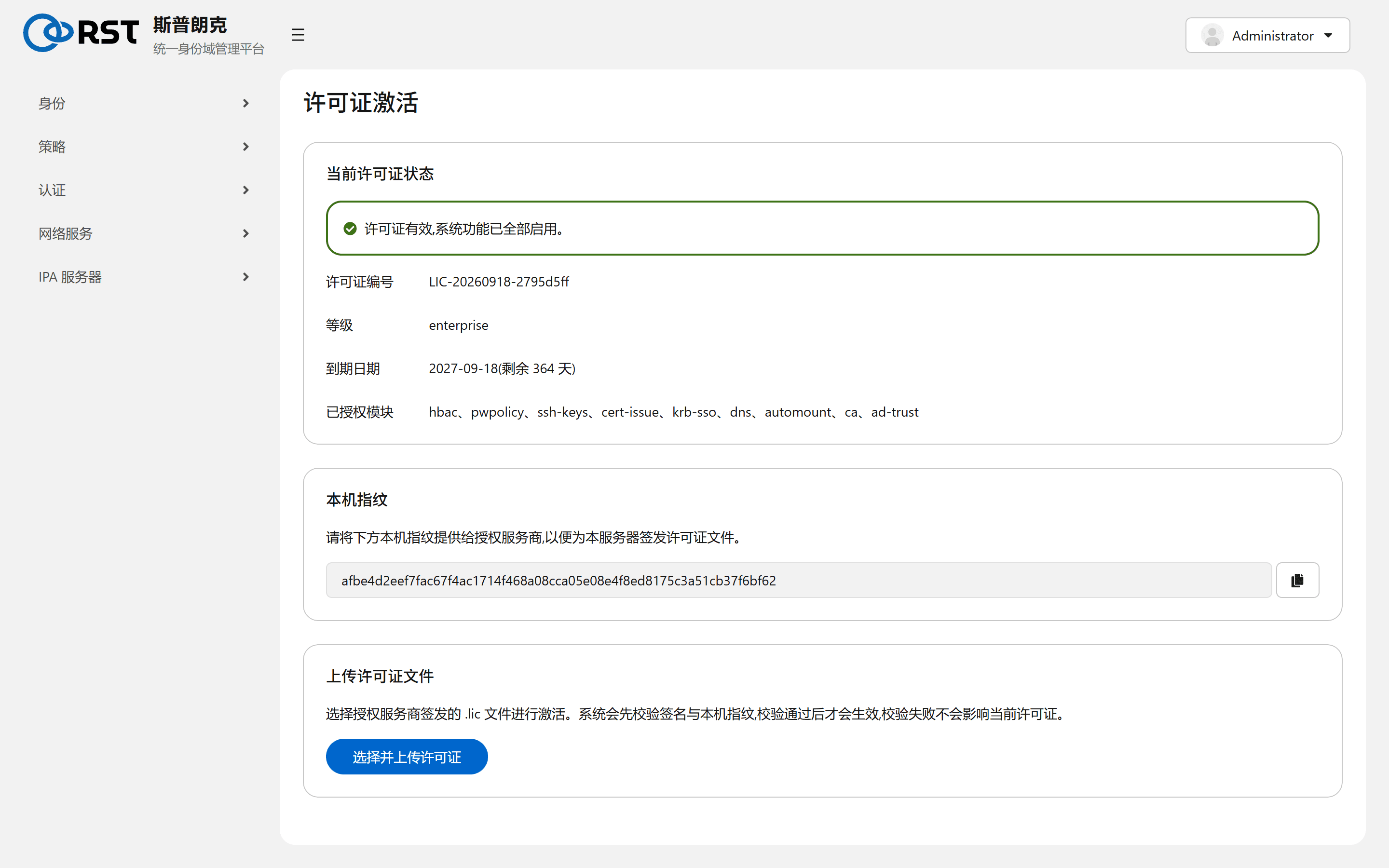This screenshot has width=1389, height=868.
Task: Open the Administrator dropdown caret
Action: tap(1328, 36)
